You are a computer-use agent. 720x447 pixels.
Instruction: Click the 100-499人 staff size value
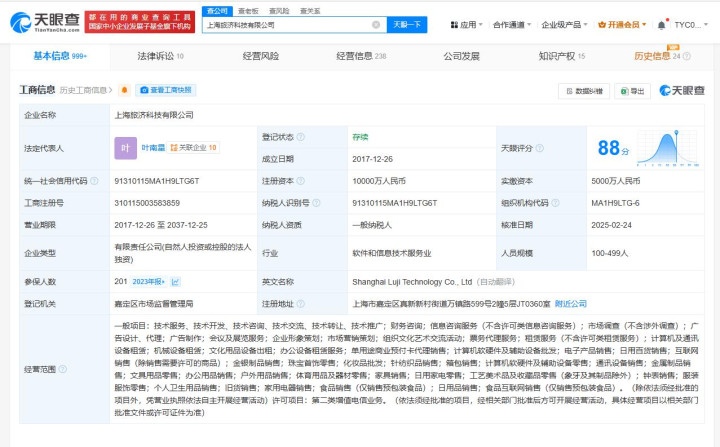coord(609,253)
